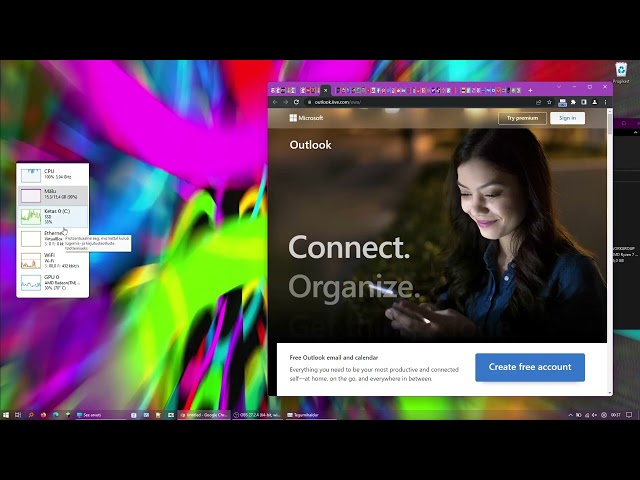Click the GPU 0 graph thumbnail

coord(31,282)
